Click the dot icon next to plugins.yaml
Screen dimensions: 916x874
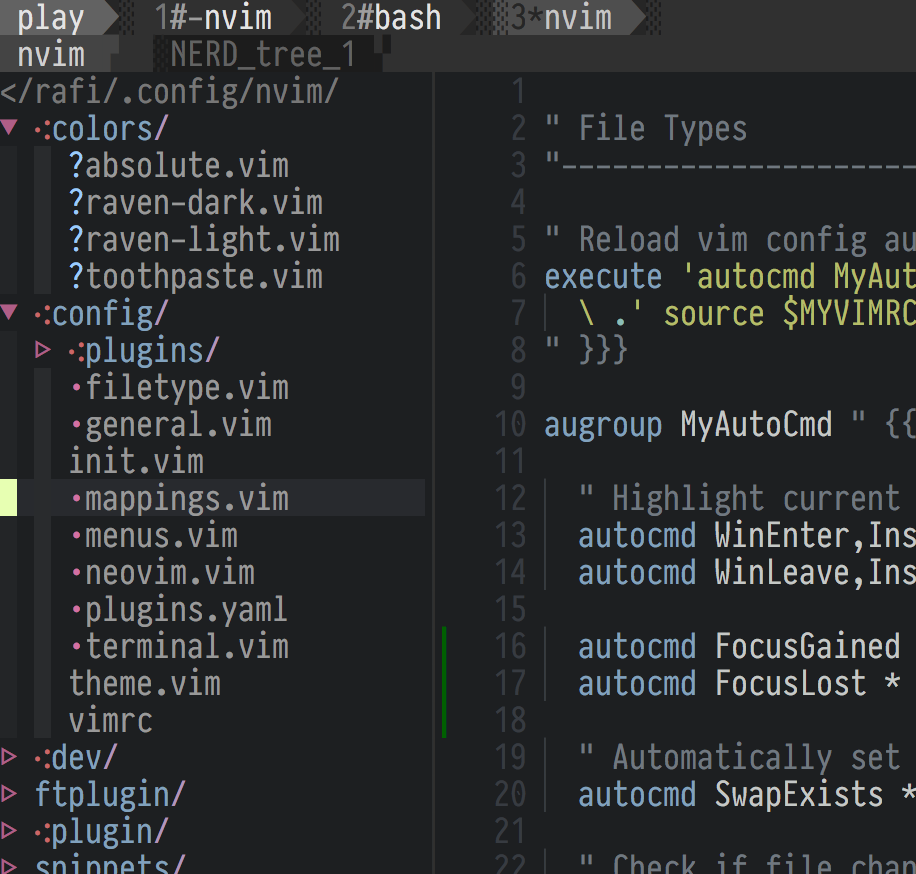[x=78, y=609]
